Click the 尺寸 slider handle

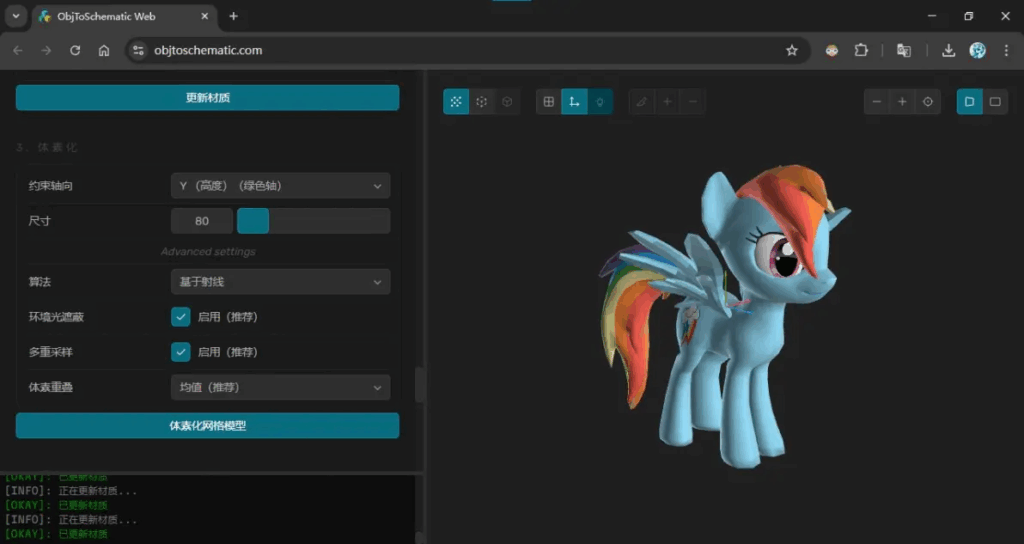tap(253, 221)
